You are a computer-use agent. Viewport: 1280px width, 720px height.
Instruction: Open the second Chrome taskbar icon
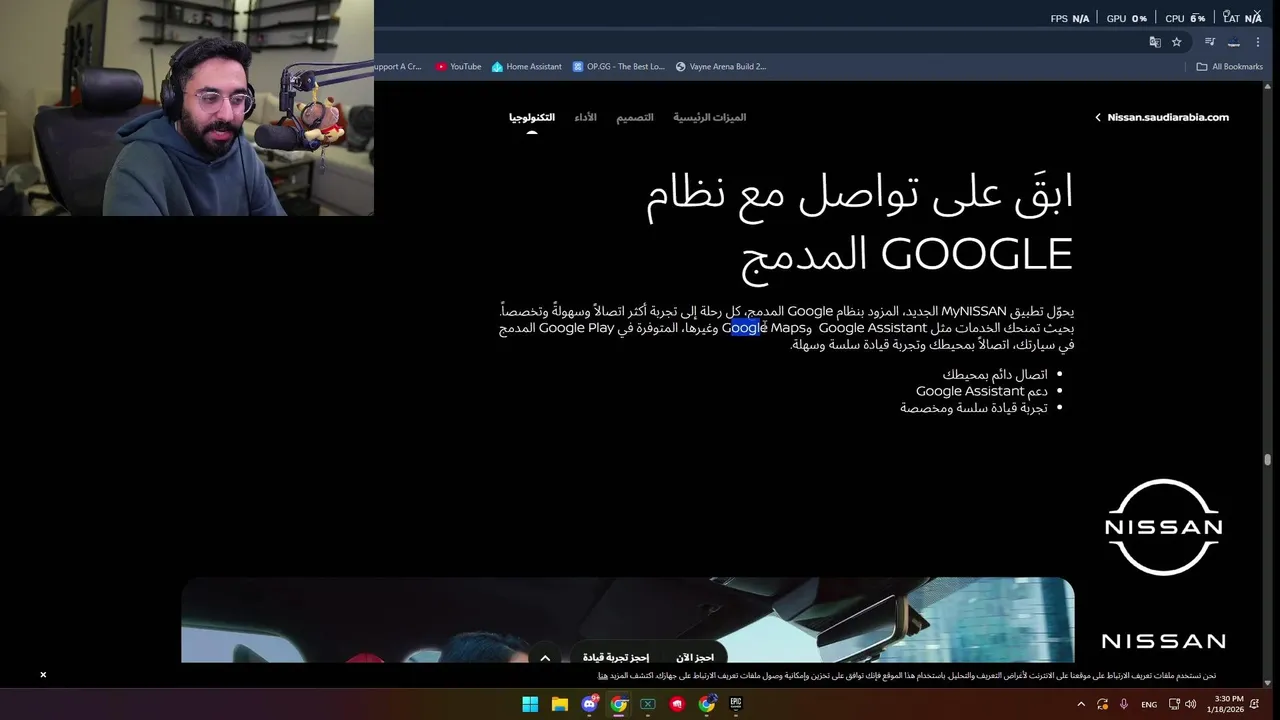point(707,704)
